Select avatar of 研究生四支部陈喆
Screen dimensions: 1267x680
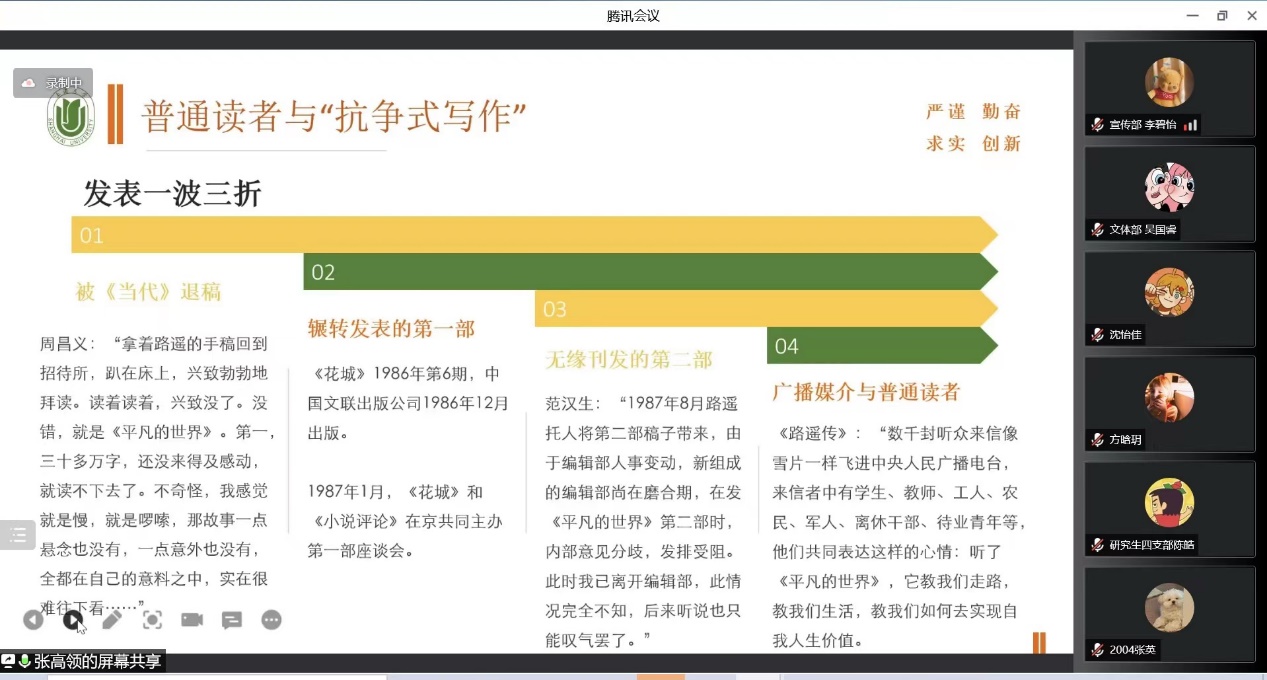tap(1169, 502)
